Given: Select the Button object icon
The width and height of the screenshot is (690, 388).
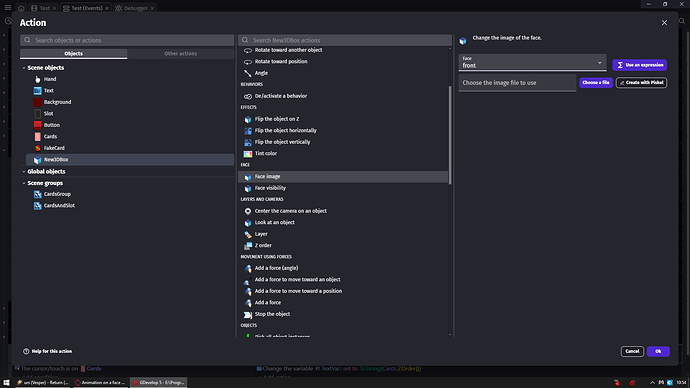Looking at the screenshot, I should tap(37, 125).
